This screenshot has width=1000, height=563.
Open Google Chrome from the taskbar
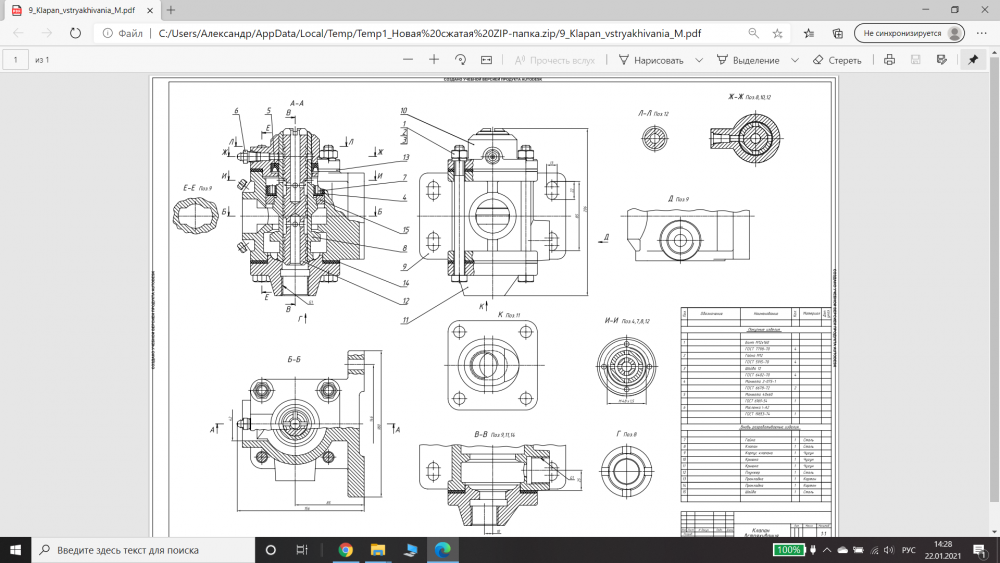pos(345,550)
